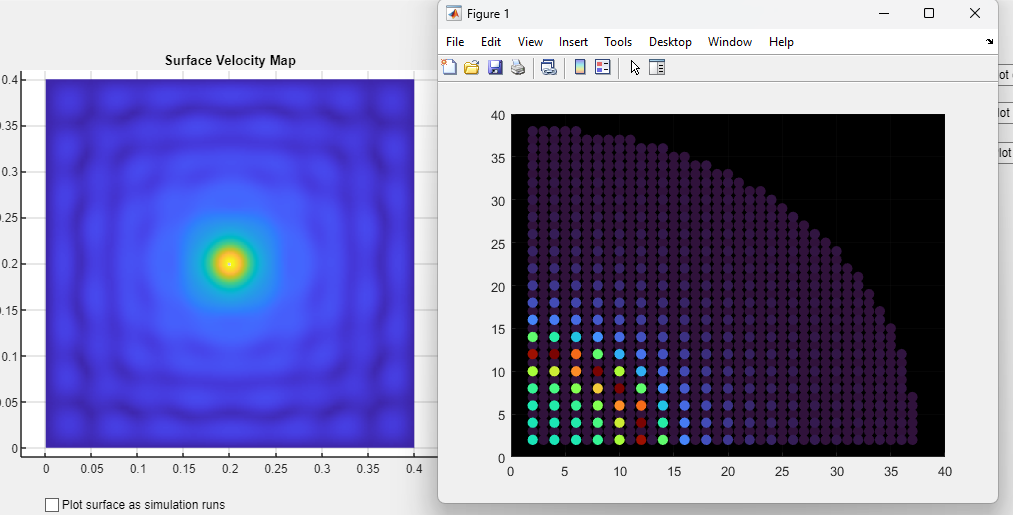
Task: Open the Help menu
Action: tap(781, 42)
